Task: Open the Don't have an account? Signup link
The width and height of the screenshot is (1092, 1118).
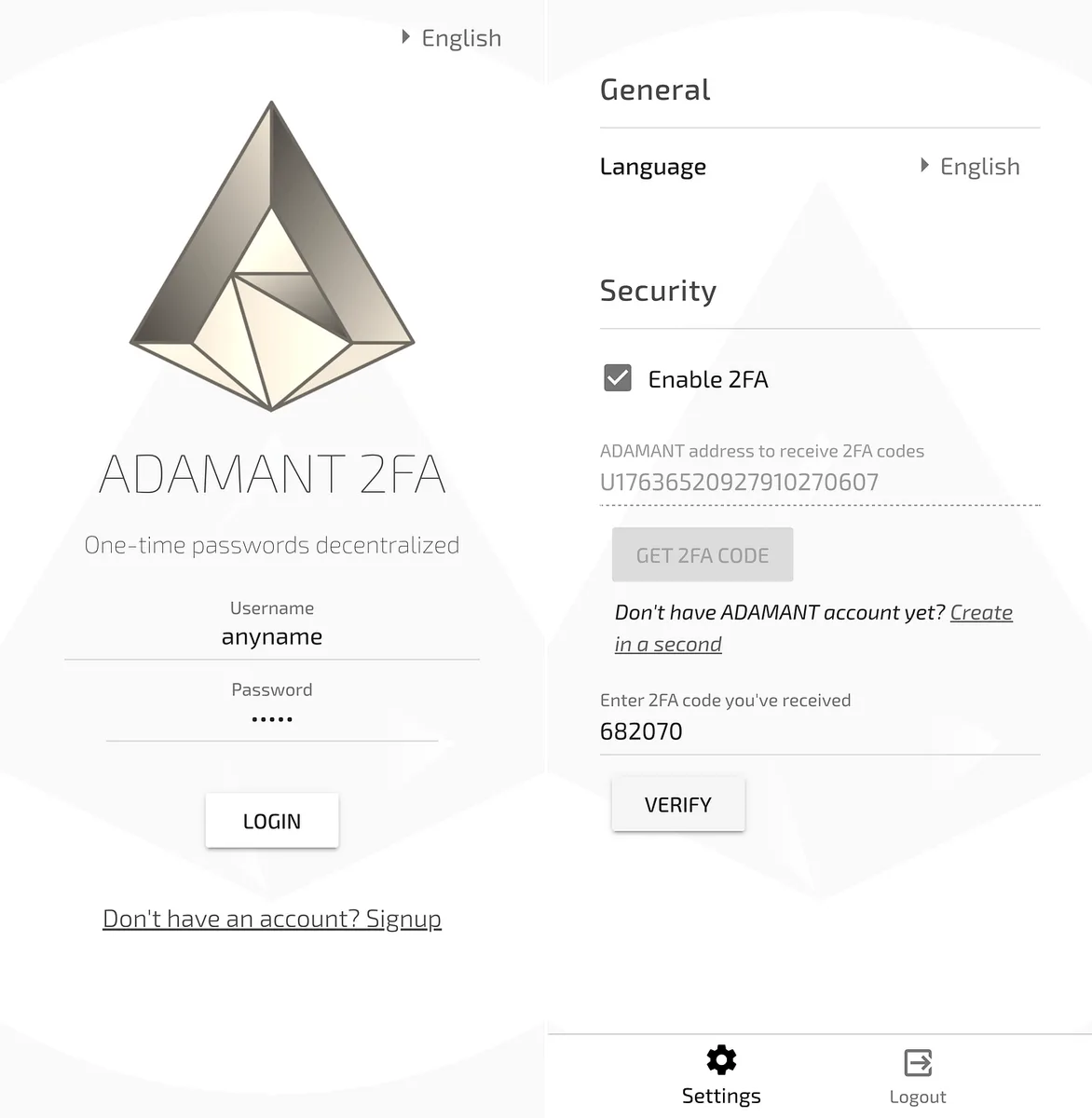Action: [272, 919]
